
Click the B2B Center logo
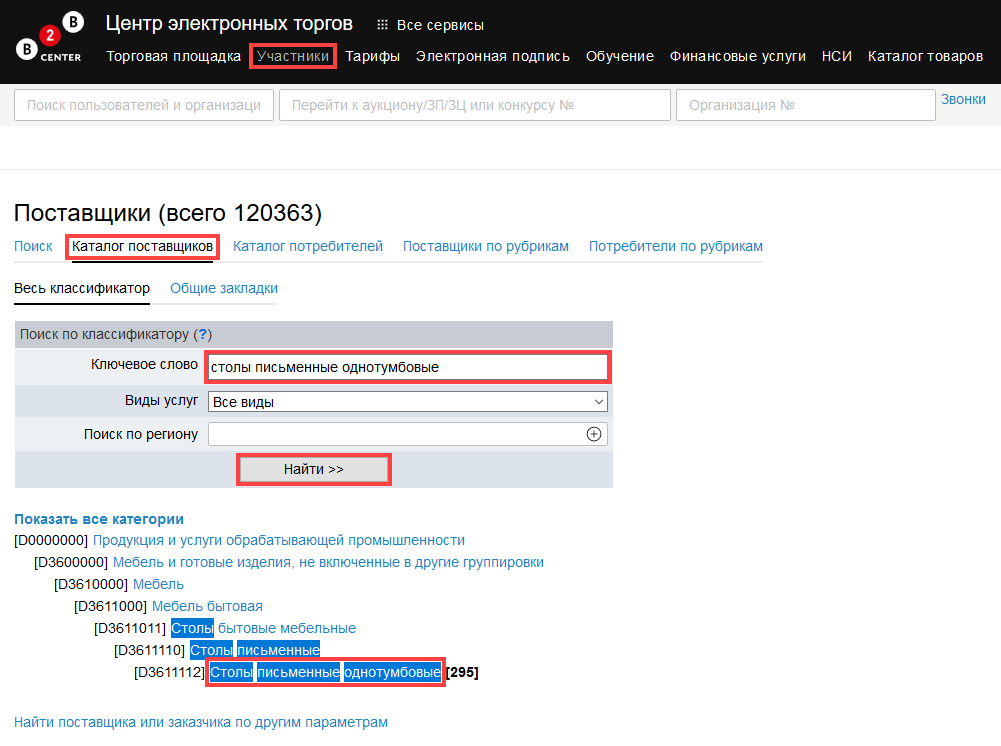(x=50, y=40)
